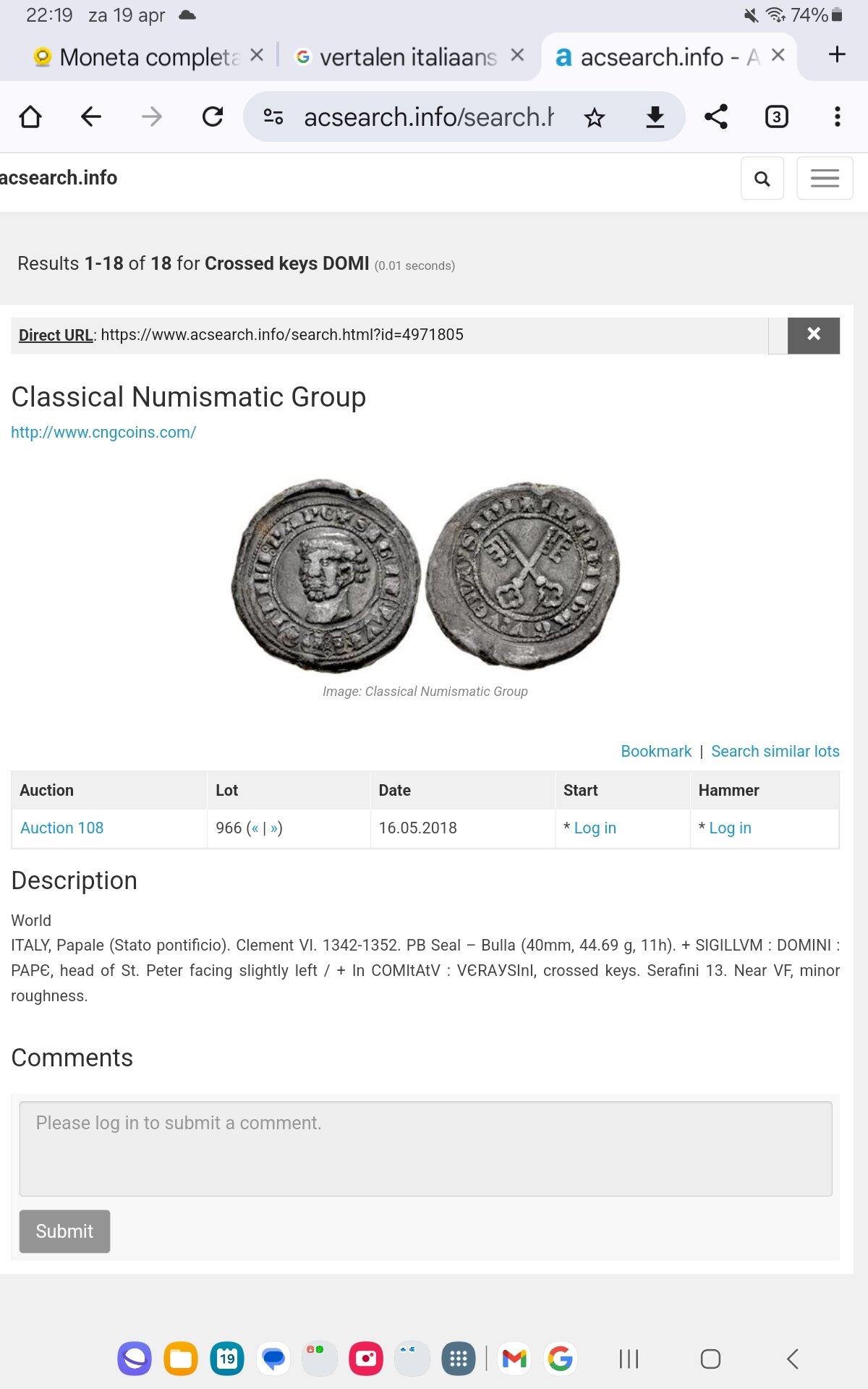Open acsearch search magnifier button

(762, 178)
